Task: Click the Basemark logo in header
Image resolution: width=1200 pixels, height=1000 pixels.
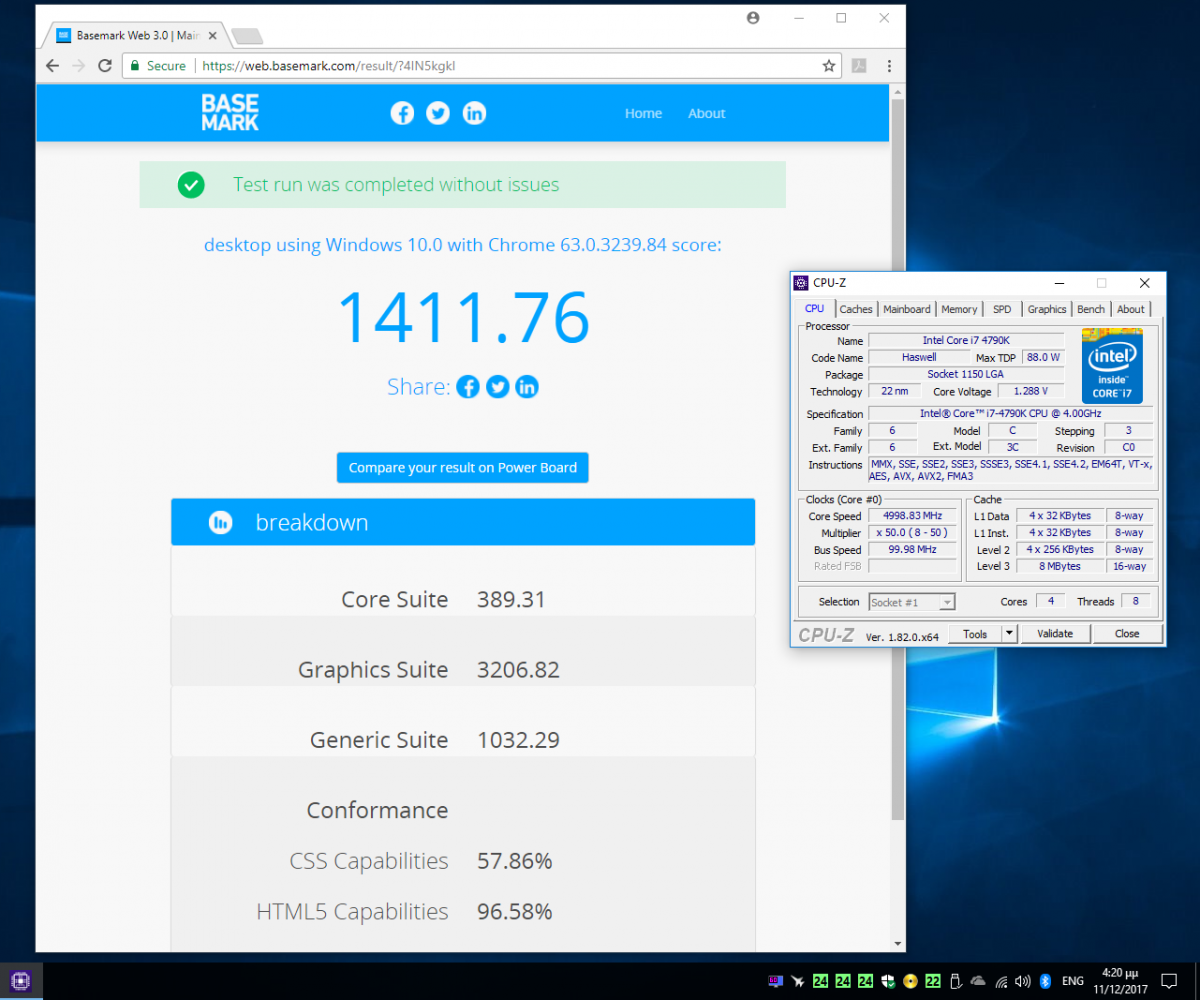Action: [230, 113]
